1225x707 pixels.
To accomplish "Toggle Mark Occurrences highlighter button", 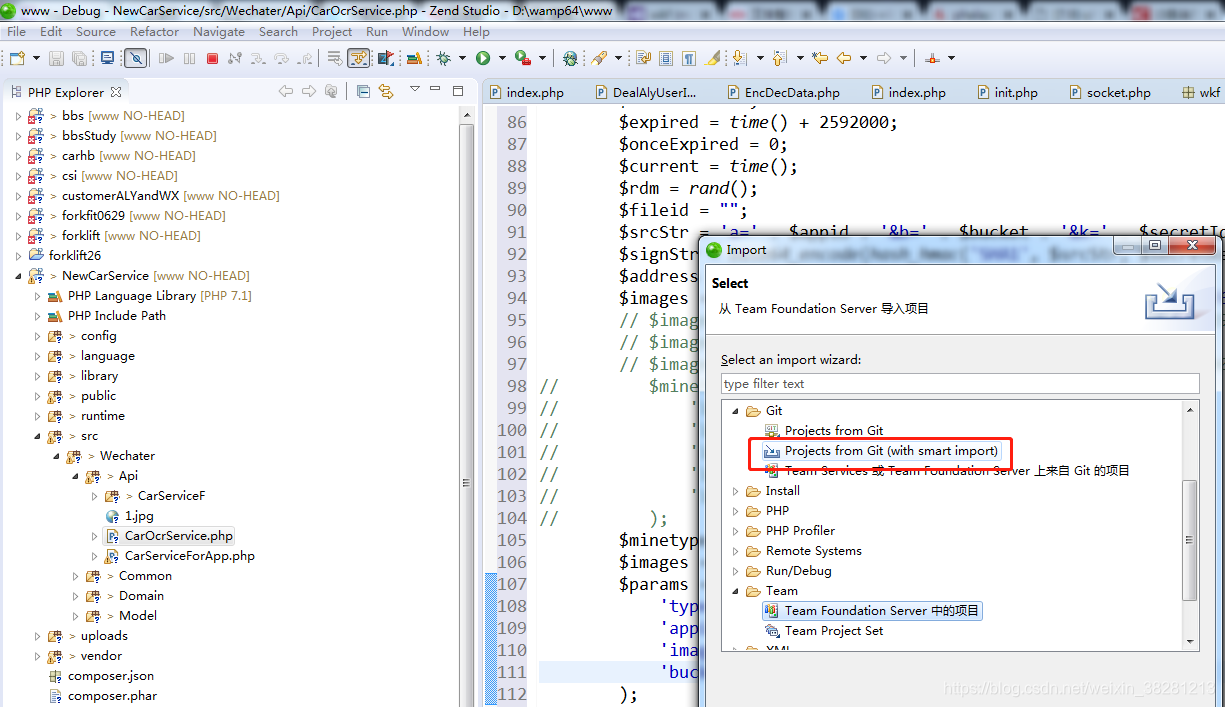I will (712, 58).
